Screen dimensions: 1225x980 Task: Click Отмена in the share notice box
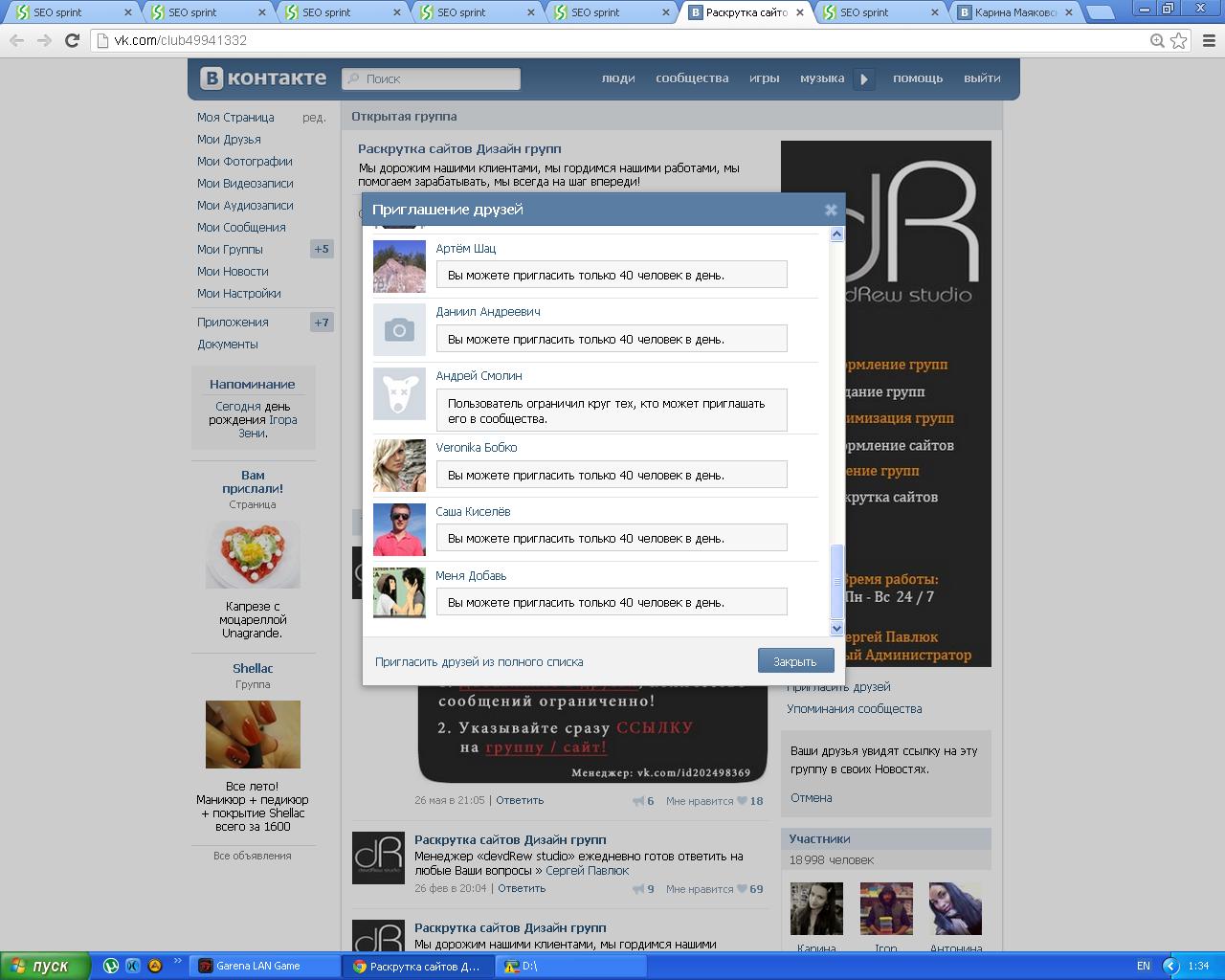click(811, 797)
